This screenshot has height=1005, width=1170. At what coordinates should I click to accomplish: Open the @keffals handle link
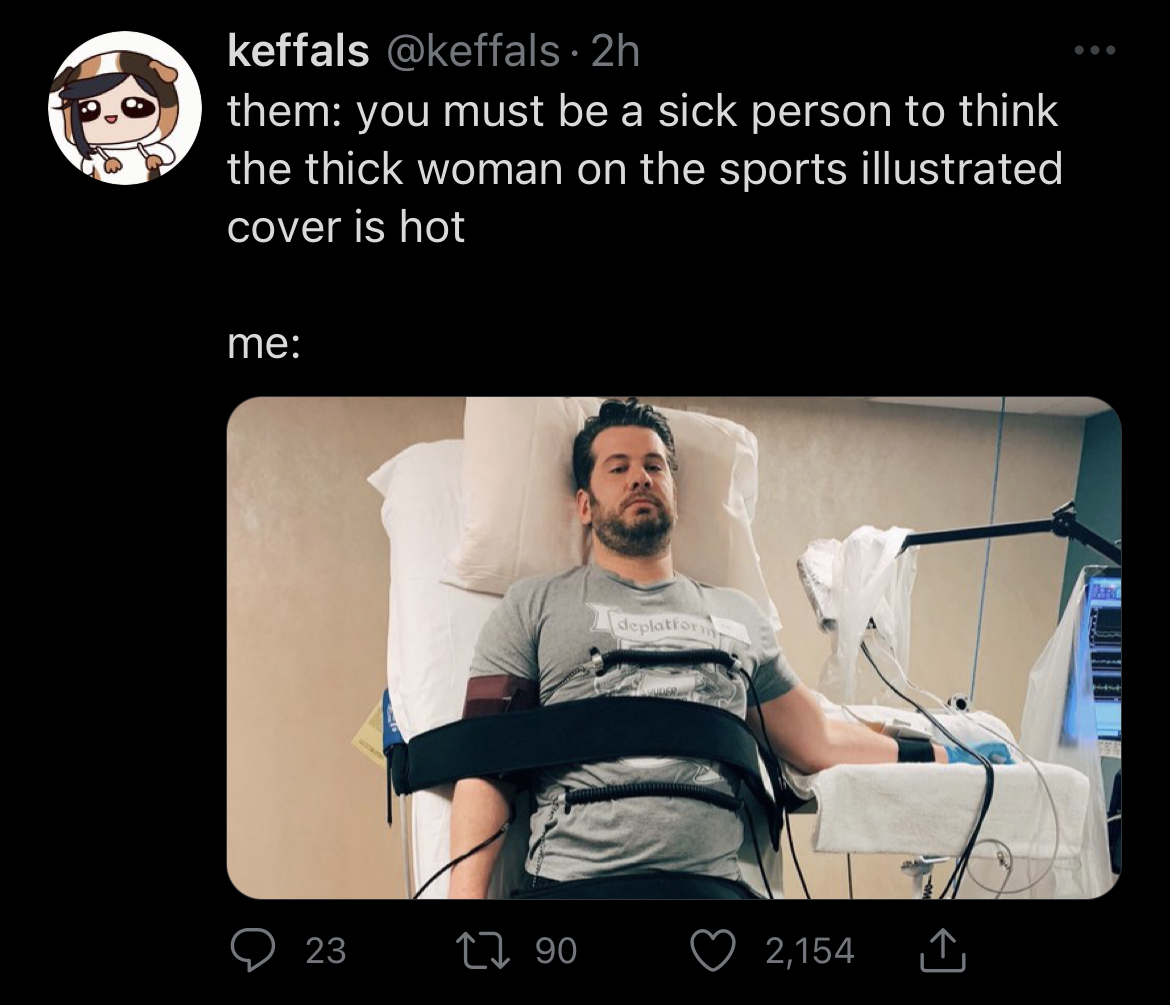[471, 51]
